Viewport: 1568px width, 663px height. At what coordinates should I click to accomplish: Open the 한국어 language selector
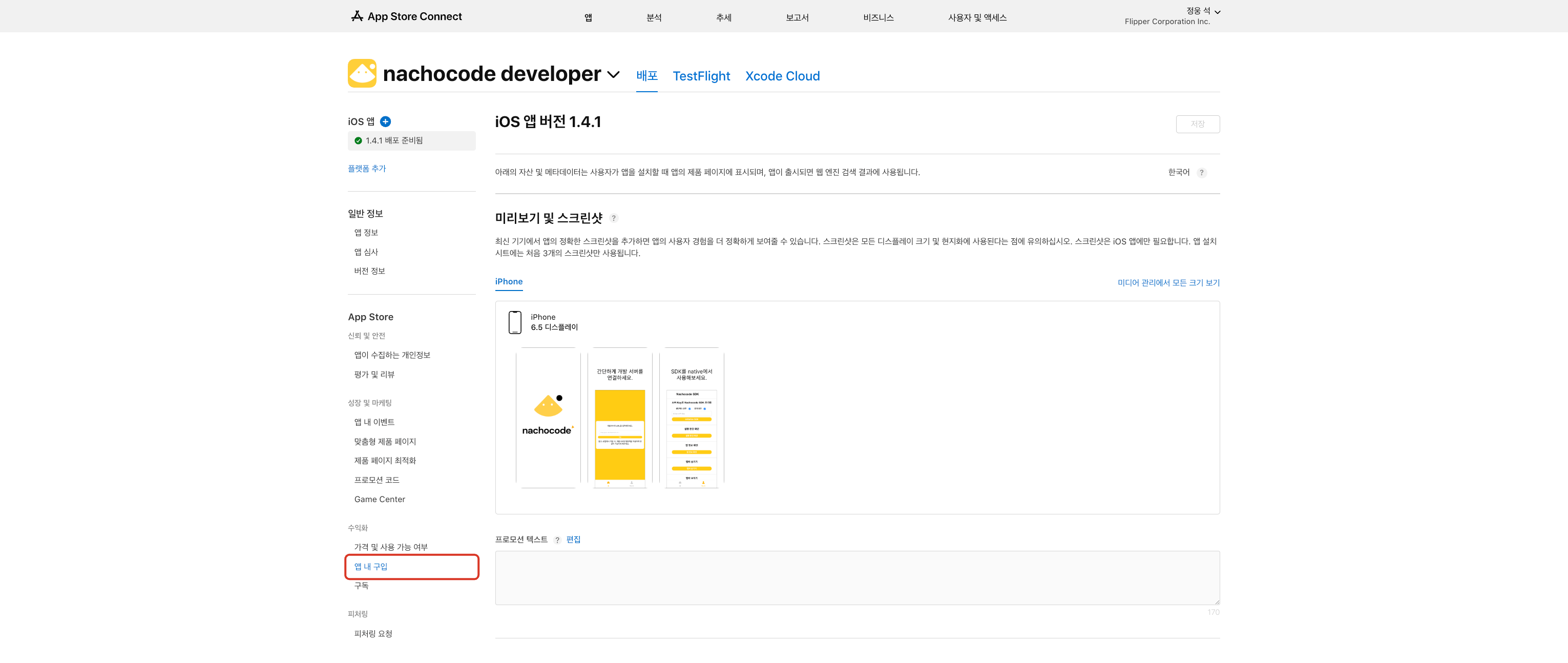(1179, 173)
